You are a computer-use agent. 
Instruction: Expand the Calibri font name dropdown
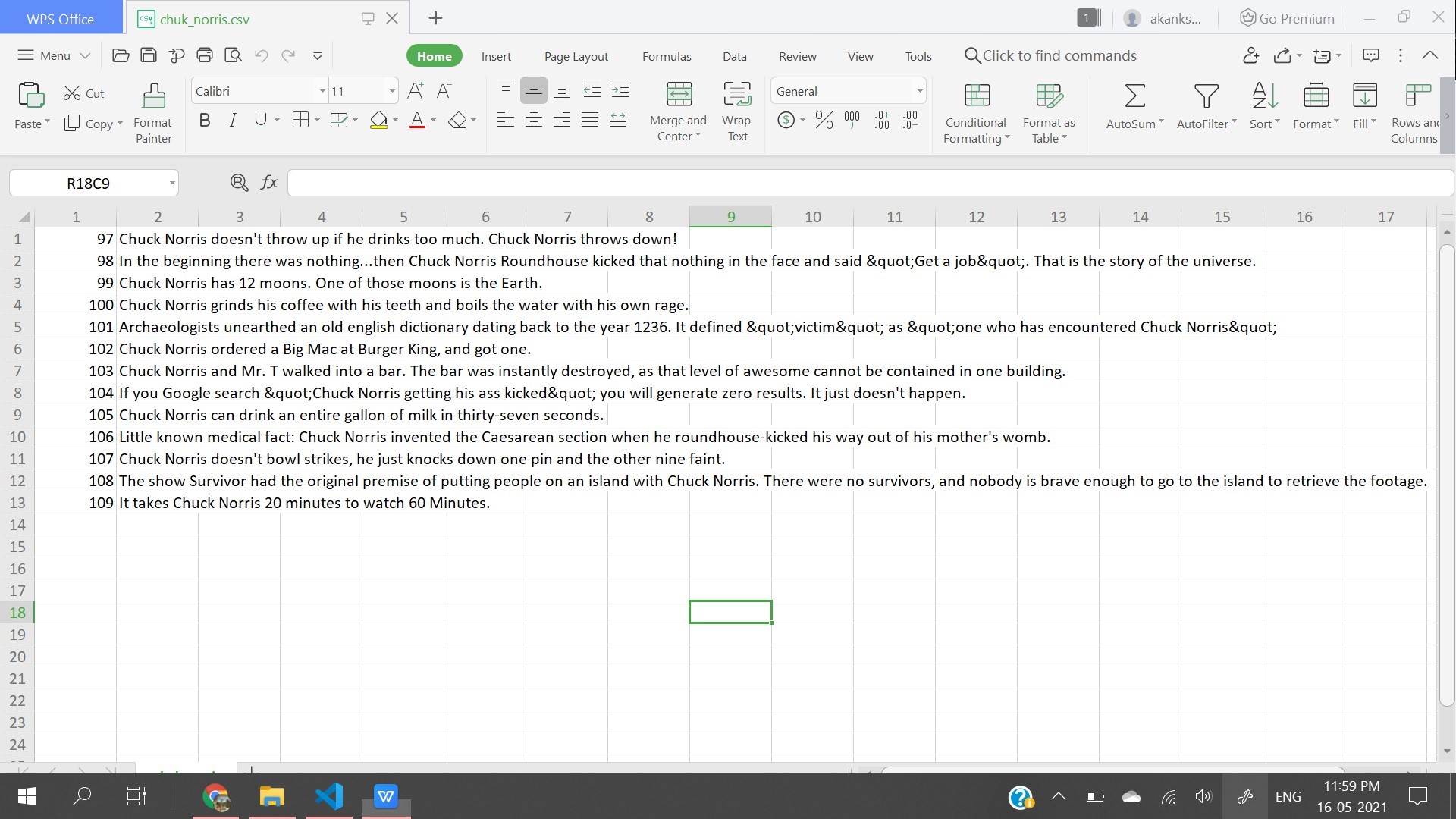322,91
